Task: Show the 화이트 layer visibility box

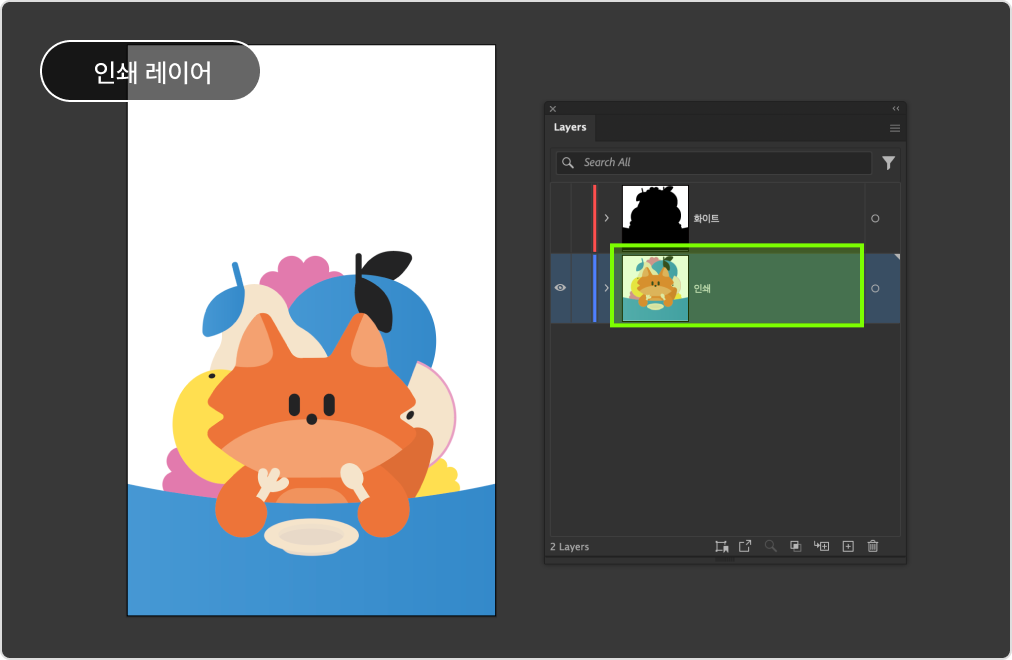Action: coord(560,218)
